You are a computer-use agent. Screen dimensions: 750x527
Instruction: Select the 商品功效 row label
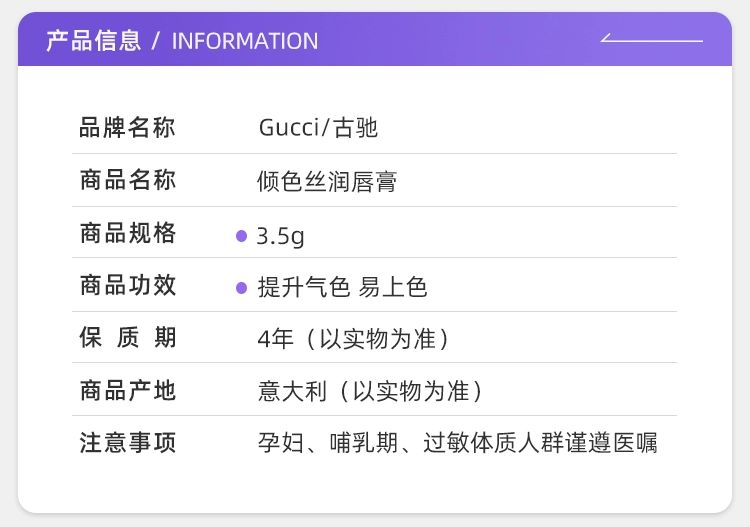tap(128, 285)
